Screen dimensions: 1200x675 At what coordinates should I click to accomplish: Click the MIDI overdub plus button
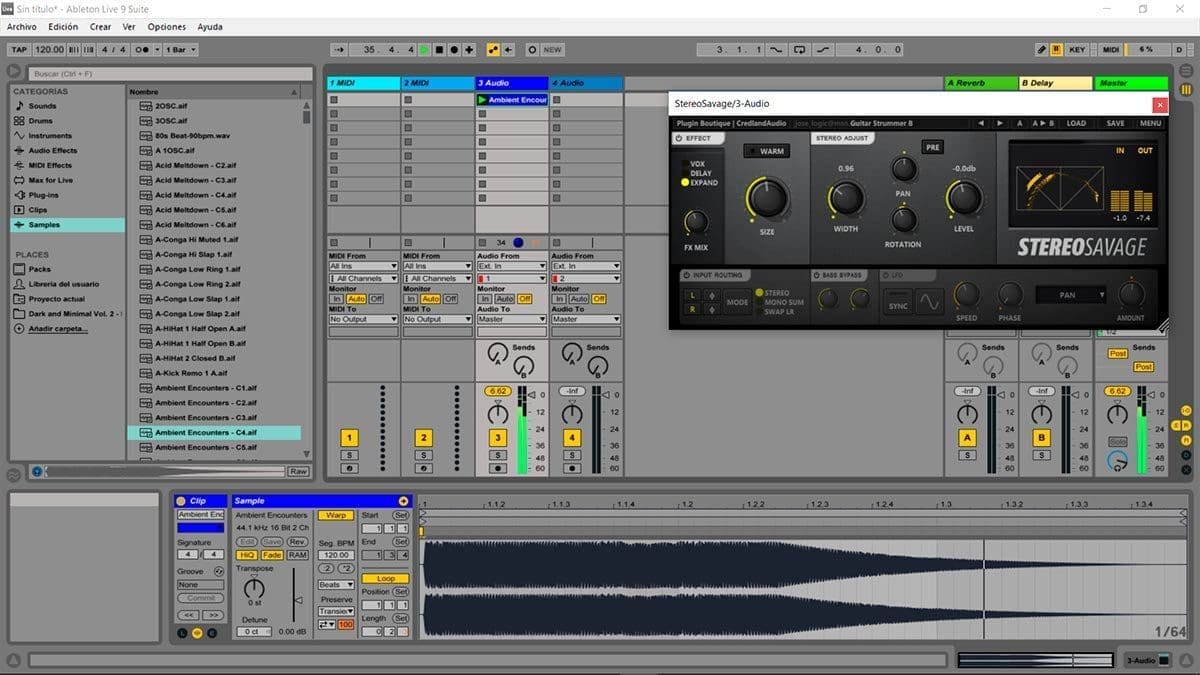(x=470, y=49)
